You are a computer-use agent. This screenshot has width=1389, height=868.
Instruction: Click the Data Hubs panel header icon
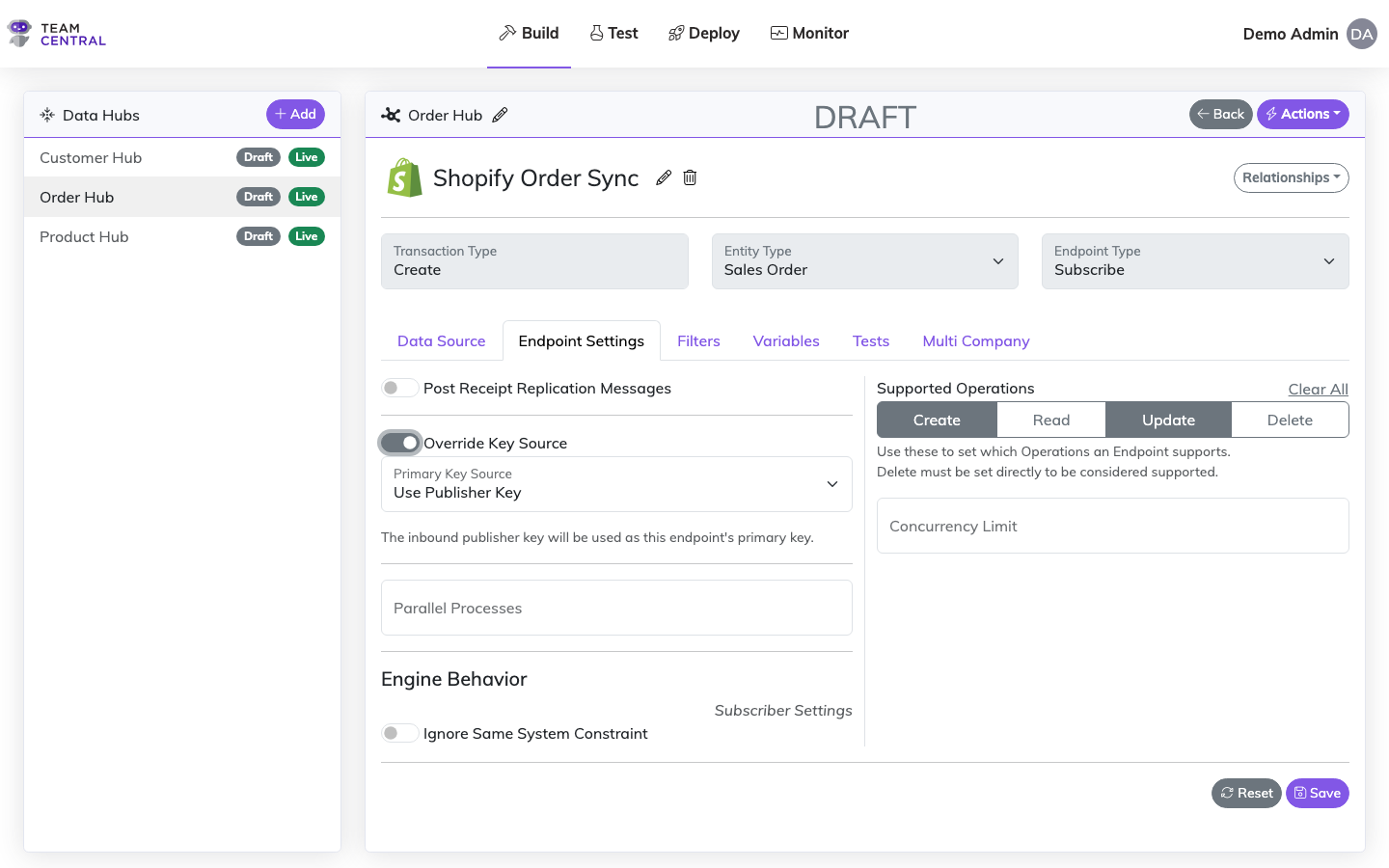click(47, 115)
